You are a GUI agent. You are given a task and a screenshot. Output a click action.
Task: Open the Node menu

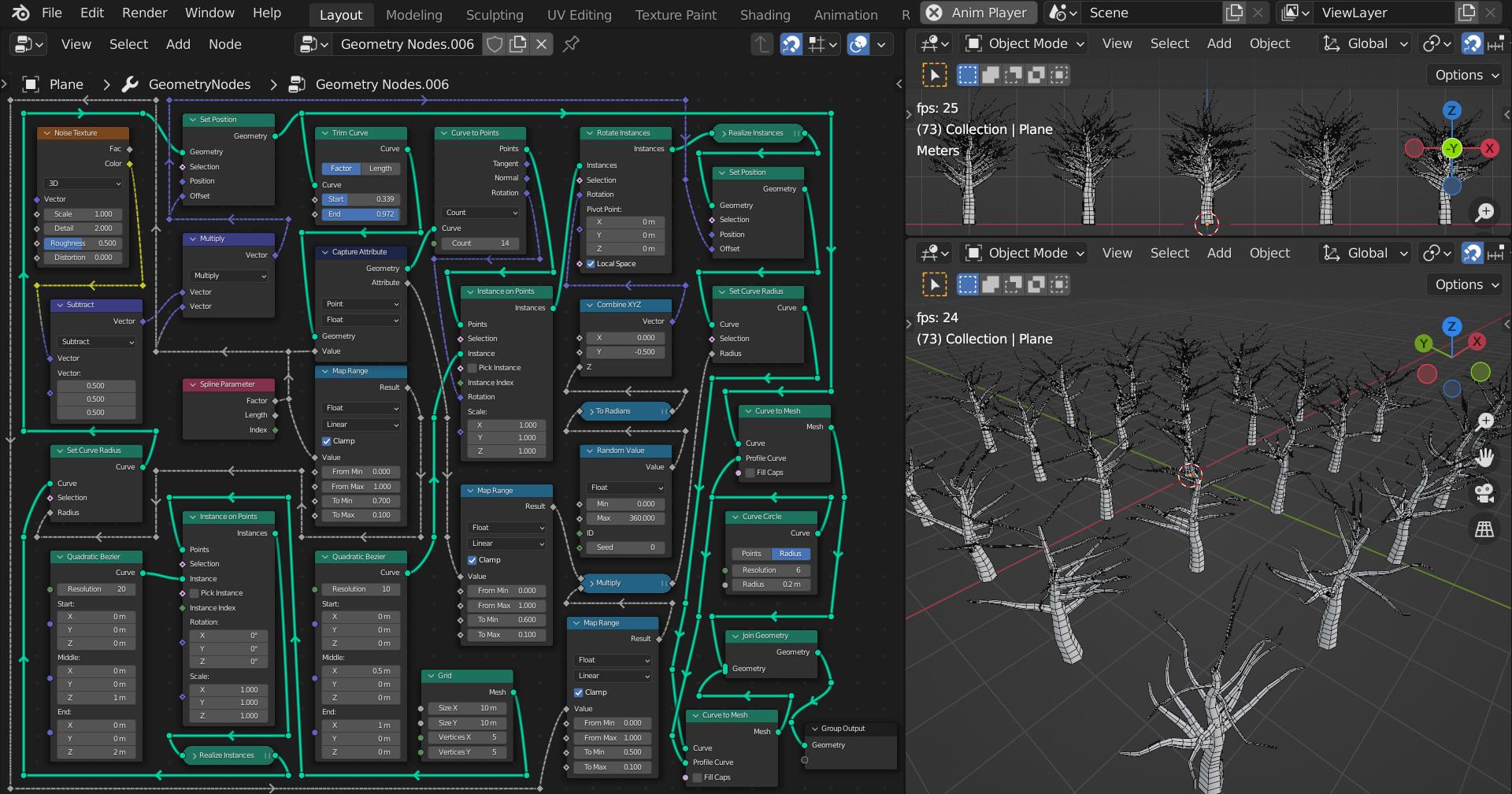click(x=224, y=44)
